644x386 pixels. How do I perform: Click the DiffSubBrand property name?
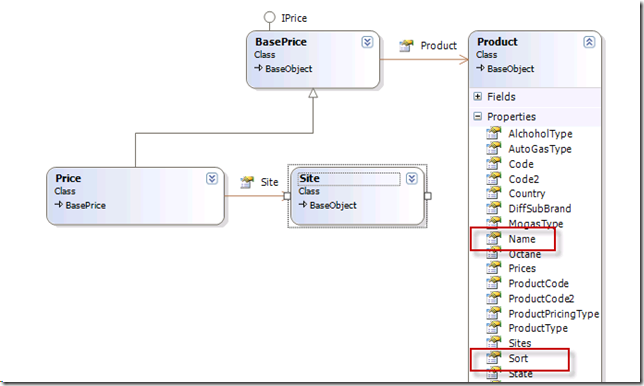[540, 209]
